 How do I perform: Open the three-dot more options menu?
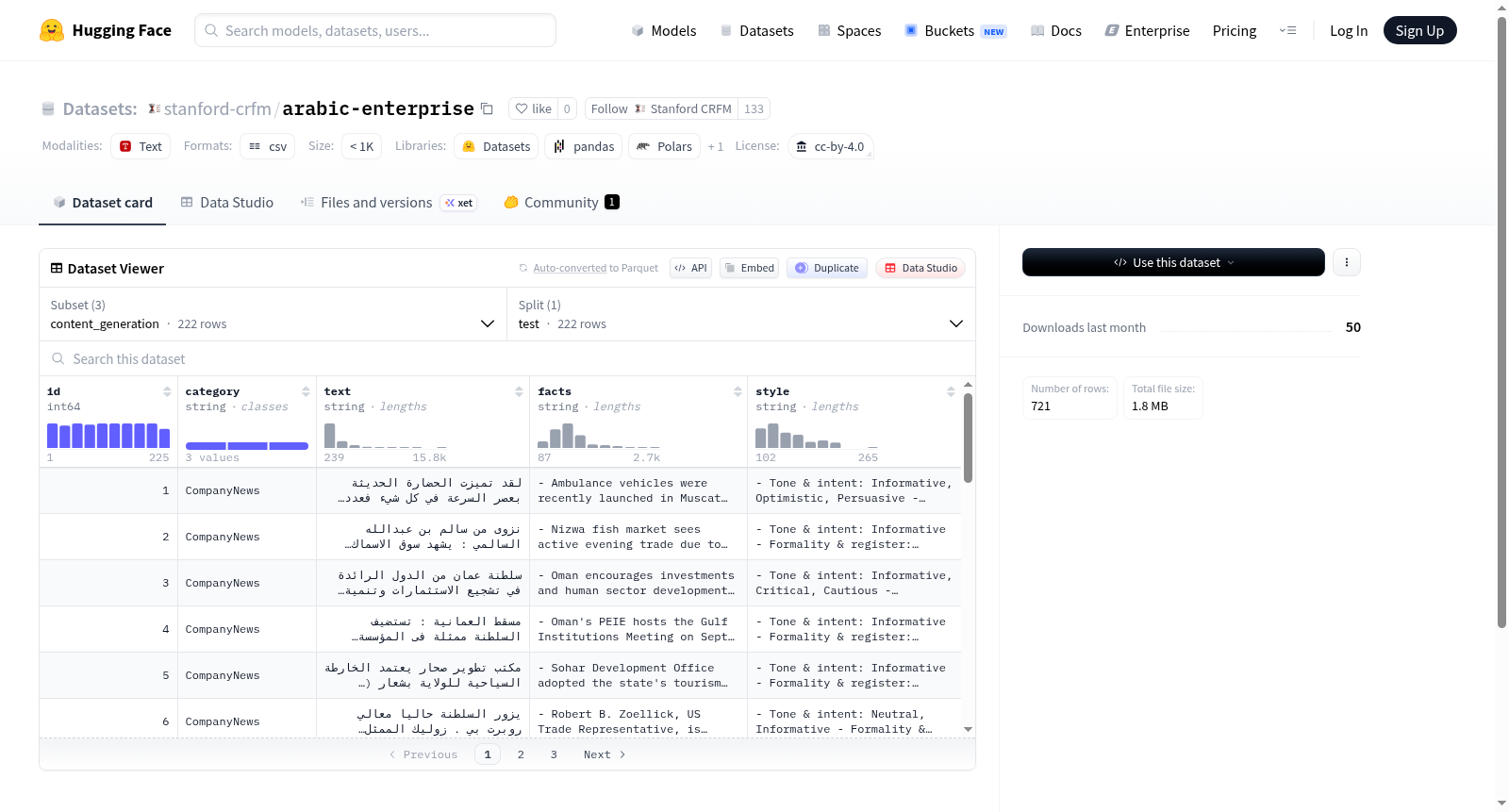click(1347, 262)
